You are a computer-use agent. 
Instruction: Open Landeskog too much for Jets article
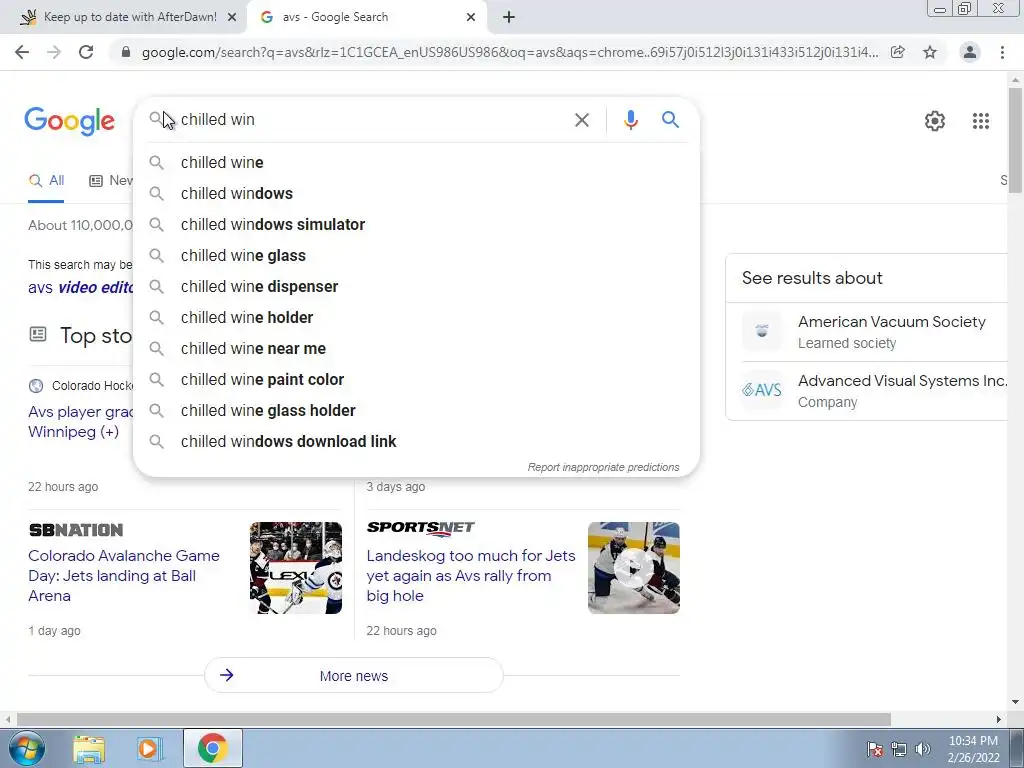[471, 575]
